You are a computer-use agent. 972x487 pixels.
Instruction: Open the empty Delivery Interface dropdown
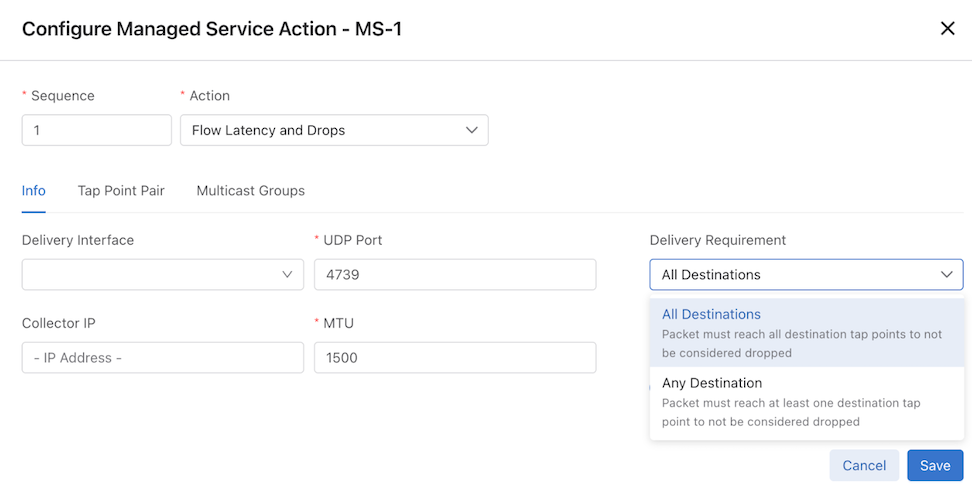point(162,274)
